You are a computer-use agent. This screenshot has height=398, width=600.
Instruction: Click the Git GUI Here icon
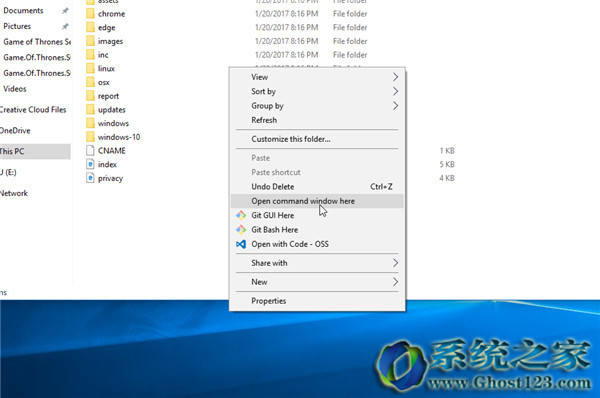(241, 215)
